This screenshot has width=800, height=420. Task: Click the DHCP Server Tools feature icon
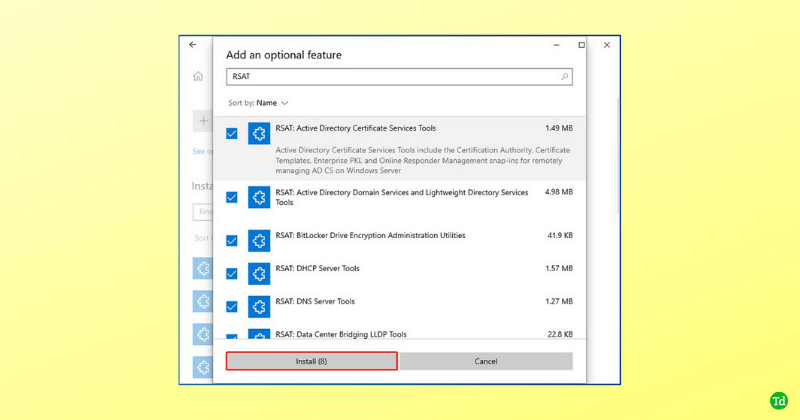pos(259,274)
